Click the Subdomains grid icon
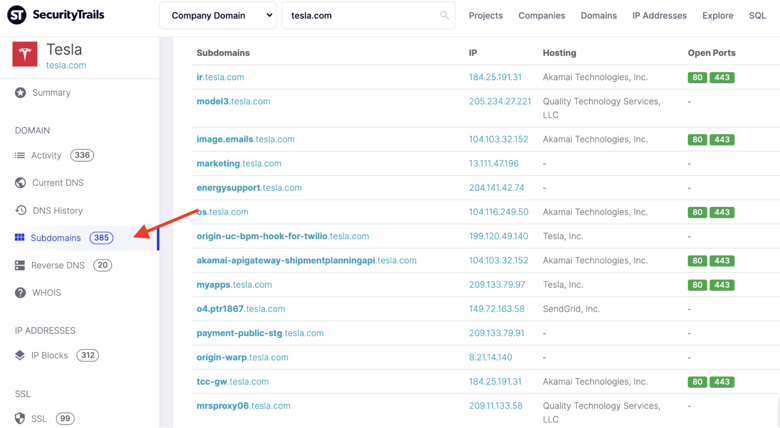The height and width of the screenshot is (428, 780). click(x=19, y=237)
